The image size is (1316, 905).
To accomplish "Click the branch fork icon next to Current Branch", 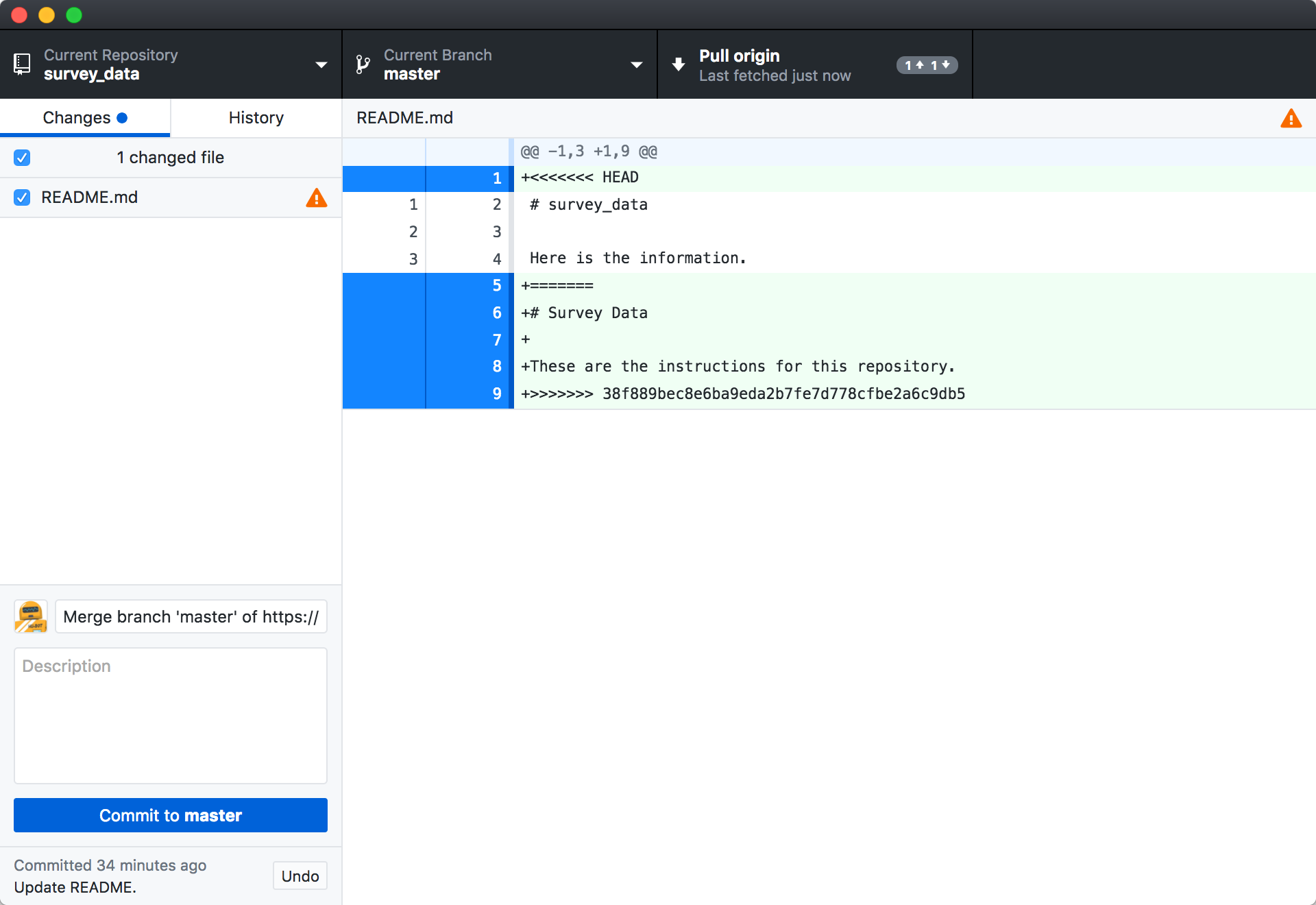I will click(x=364, y=65).
